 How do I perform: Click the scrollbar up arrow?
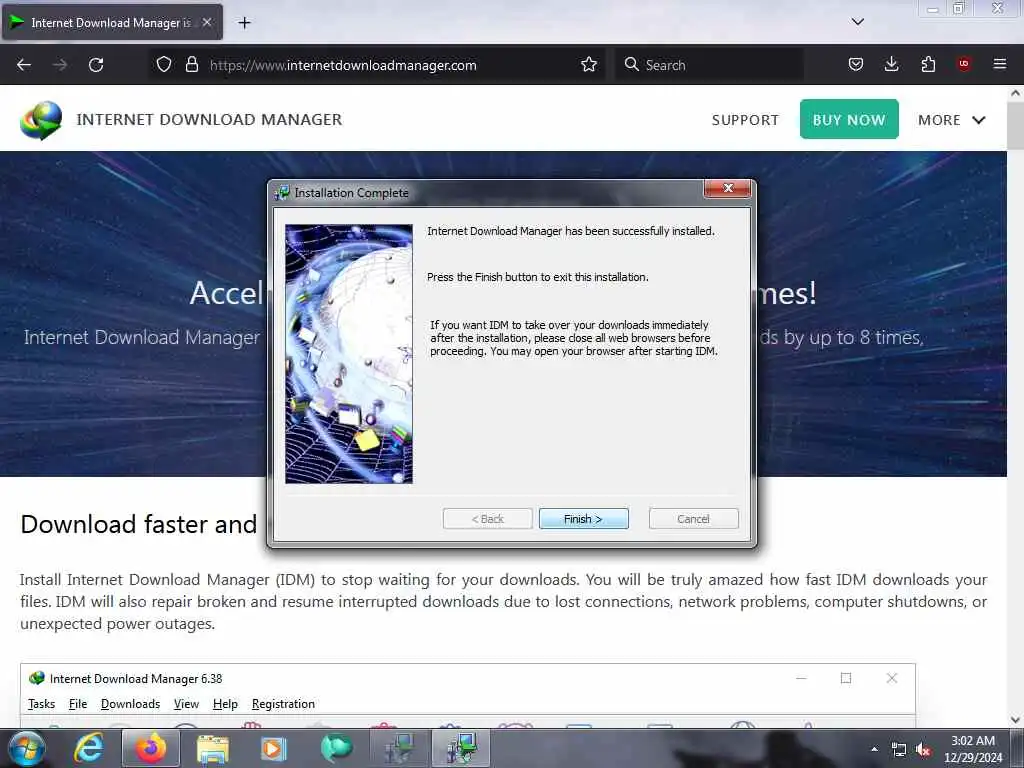pyautogui.click(x=1016, y=93)
